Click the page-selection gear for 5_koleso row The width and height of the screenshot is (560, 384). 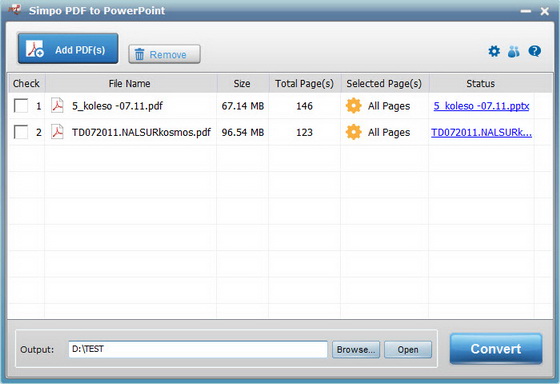[354, 106]
